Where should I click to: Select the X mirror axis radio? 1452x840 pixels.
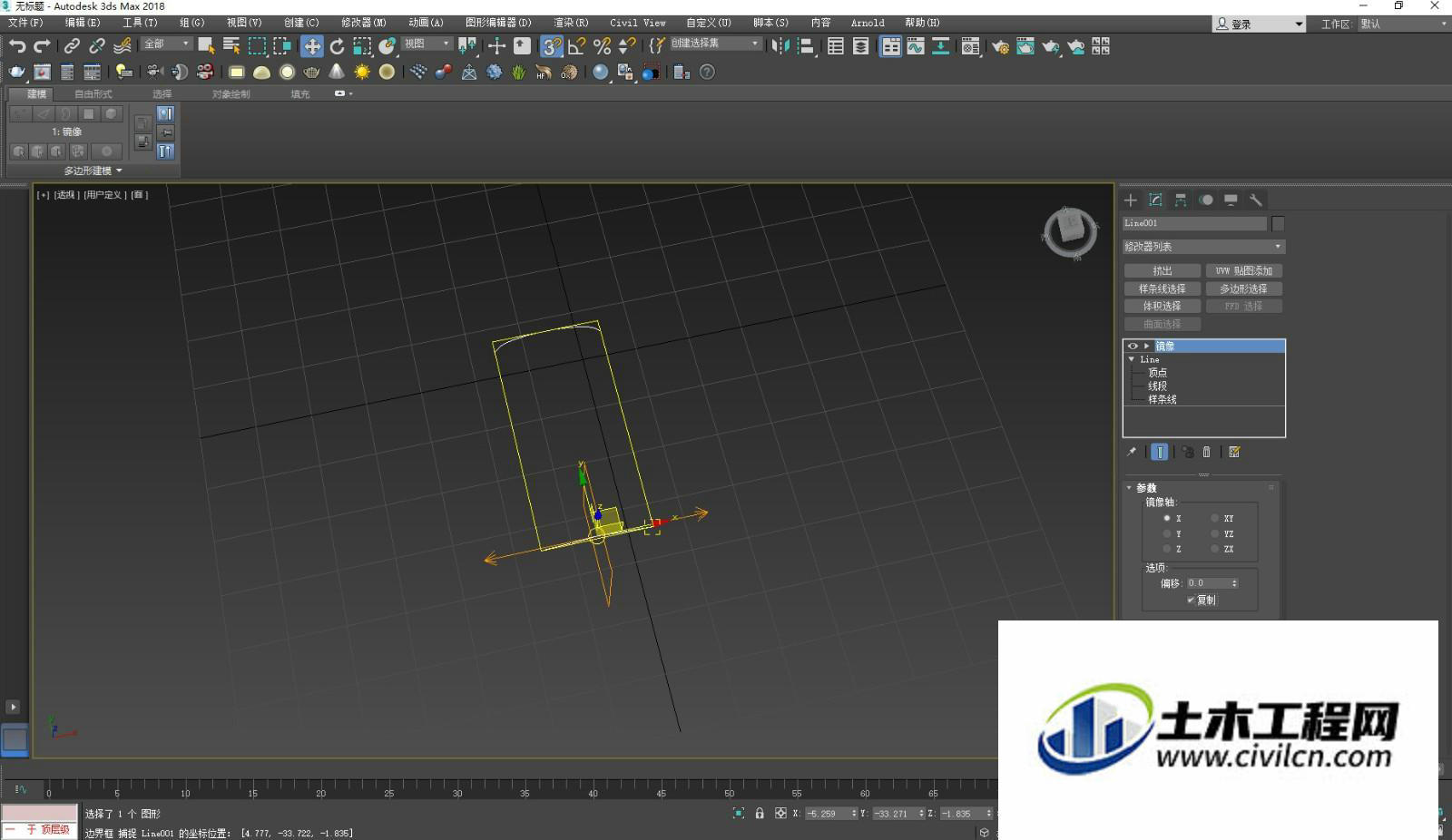1167,518
